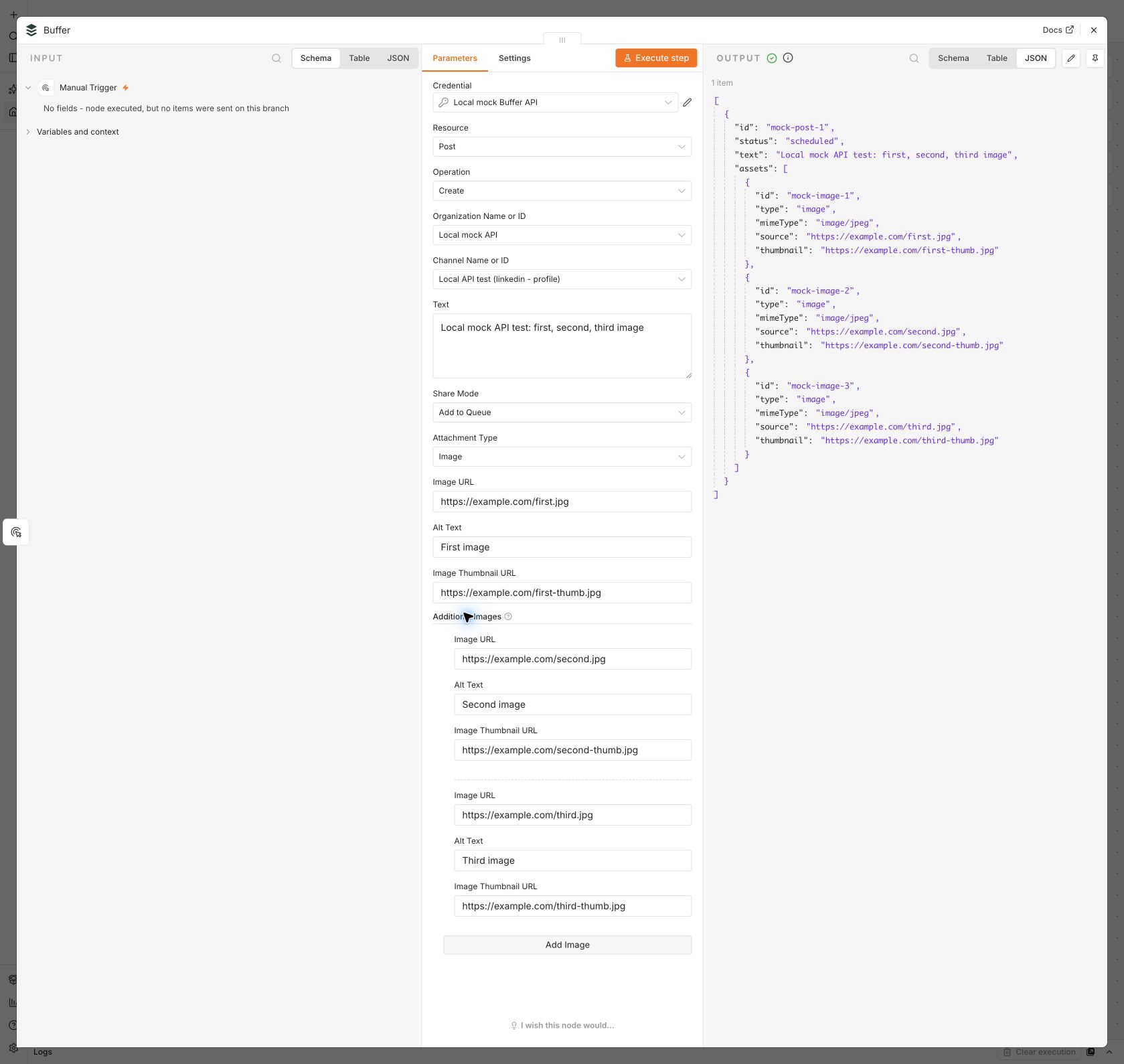Viewport: 1124px width, 1064px height.
Task: Edit the credential with the pencil icon
Action: pyautogui.click(x=687, y=102)
